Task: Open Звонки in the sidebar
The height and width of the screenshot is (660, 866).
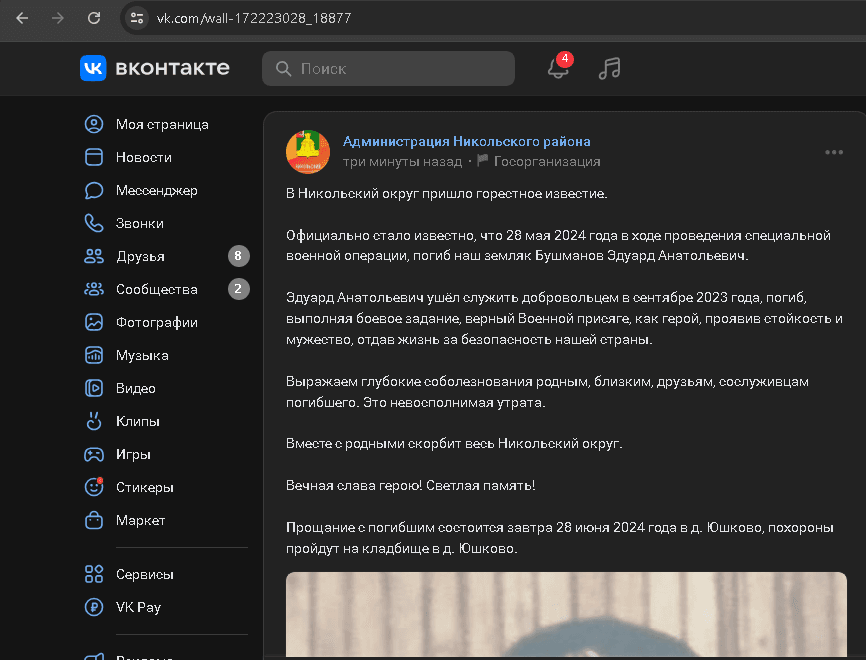Action: click(140, 223)
